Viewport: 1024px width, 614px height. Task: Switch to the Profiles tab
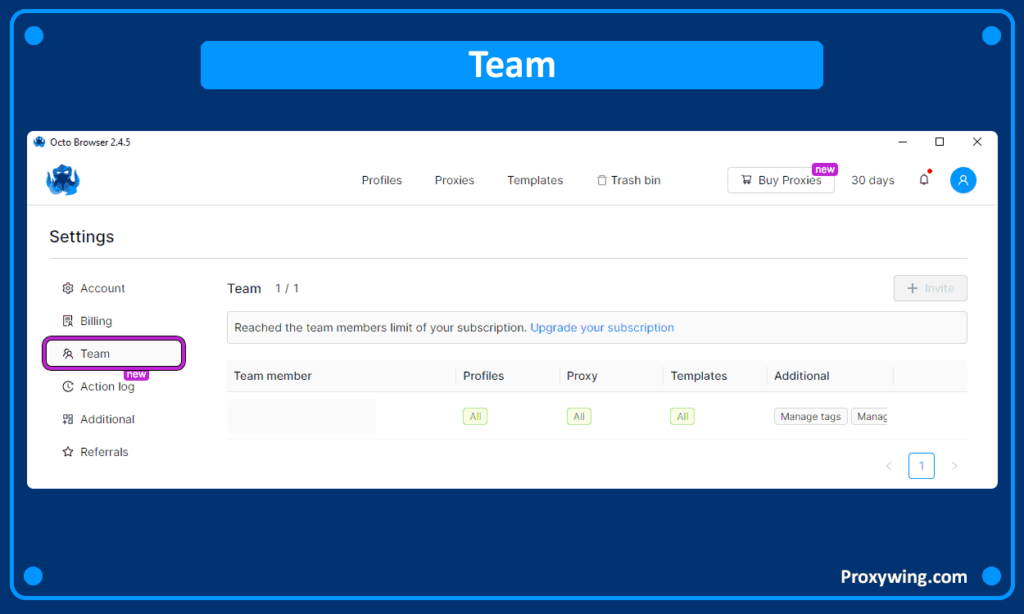(381, 180)
